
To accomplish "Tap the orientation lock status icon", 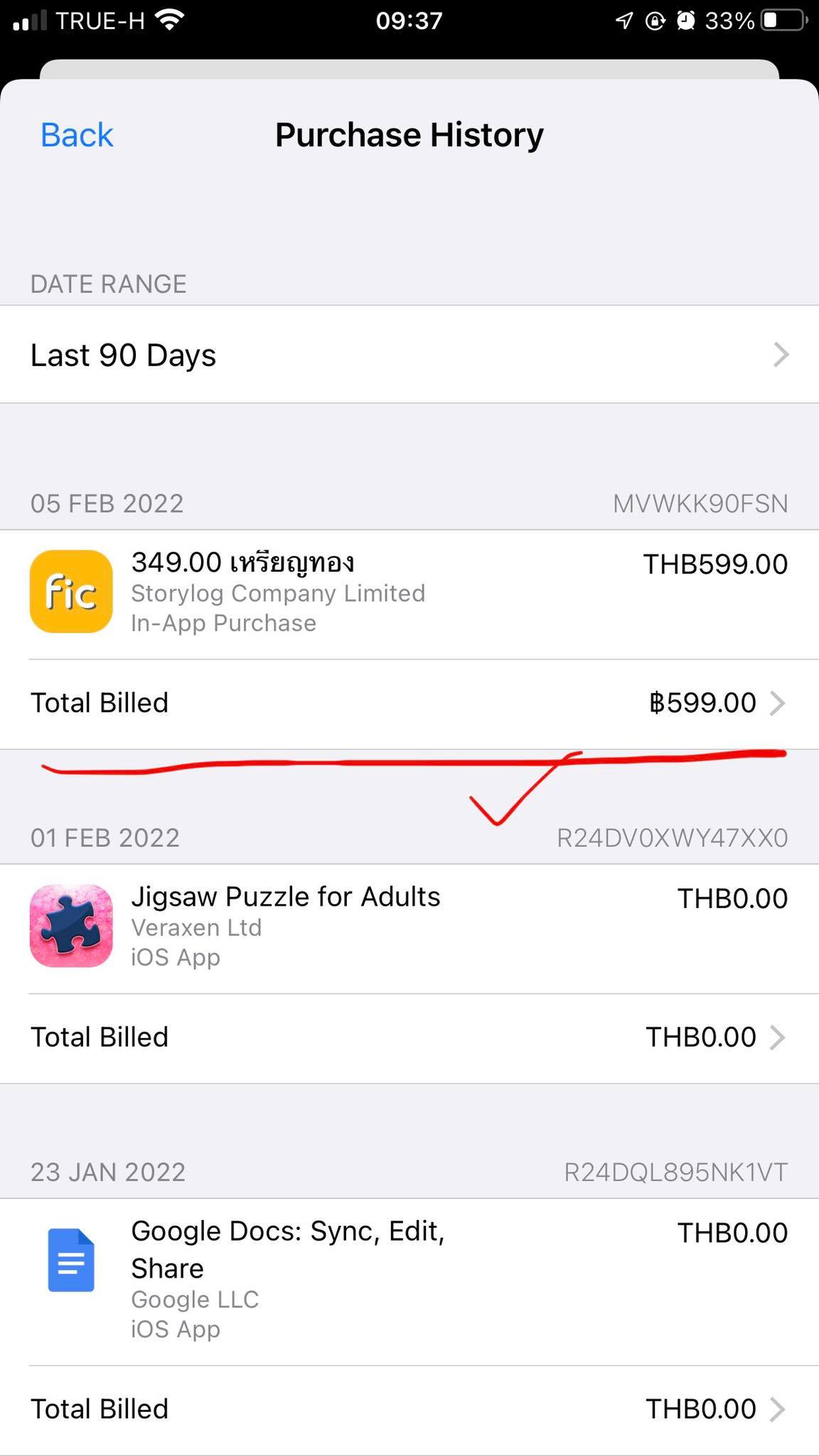I will tap(655, 21).
